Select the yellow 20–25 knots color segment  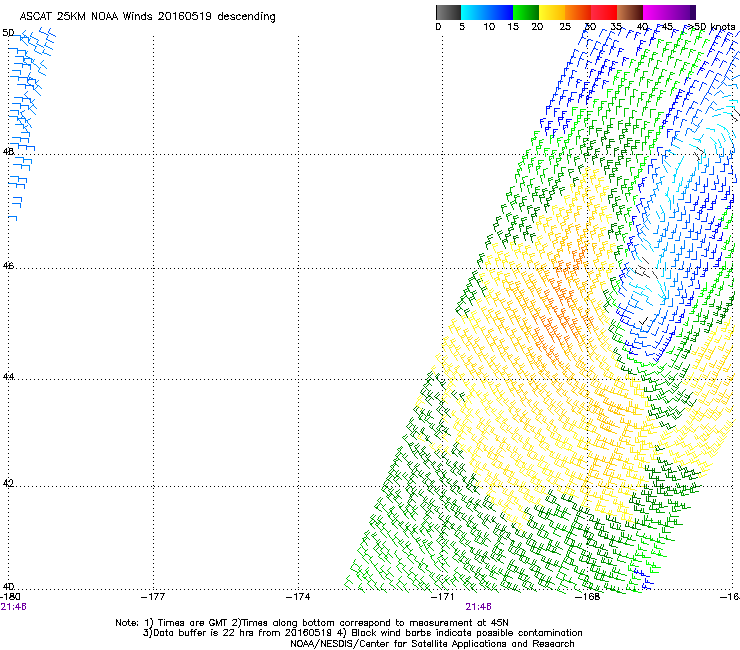(552, 12)
